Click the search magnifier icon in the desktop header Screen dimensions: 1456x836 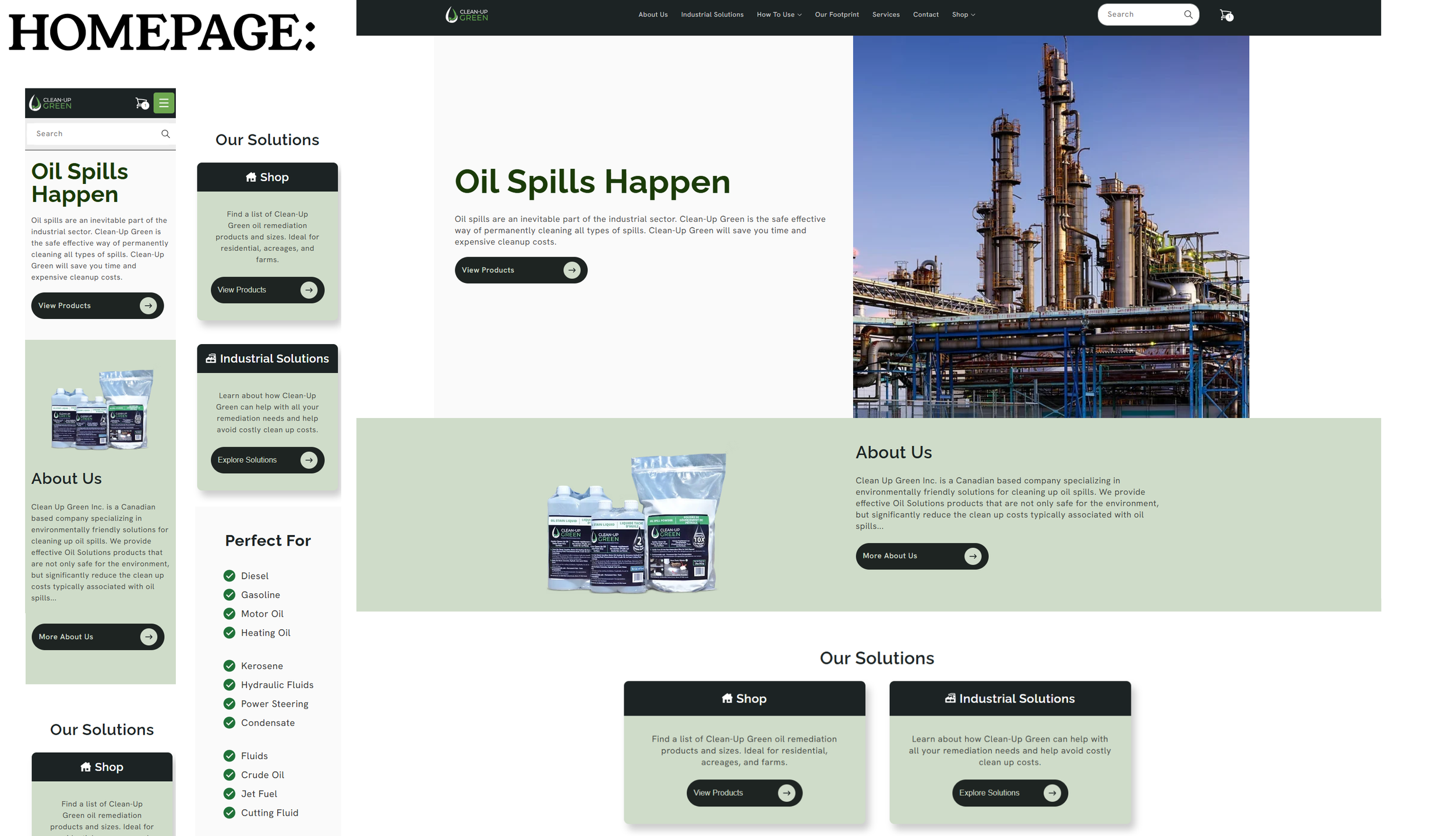click(x=1188, y=15)
